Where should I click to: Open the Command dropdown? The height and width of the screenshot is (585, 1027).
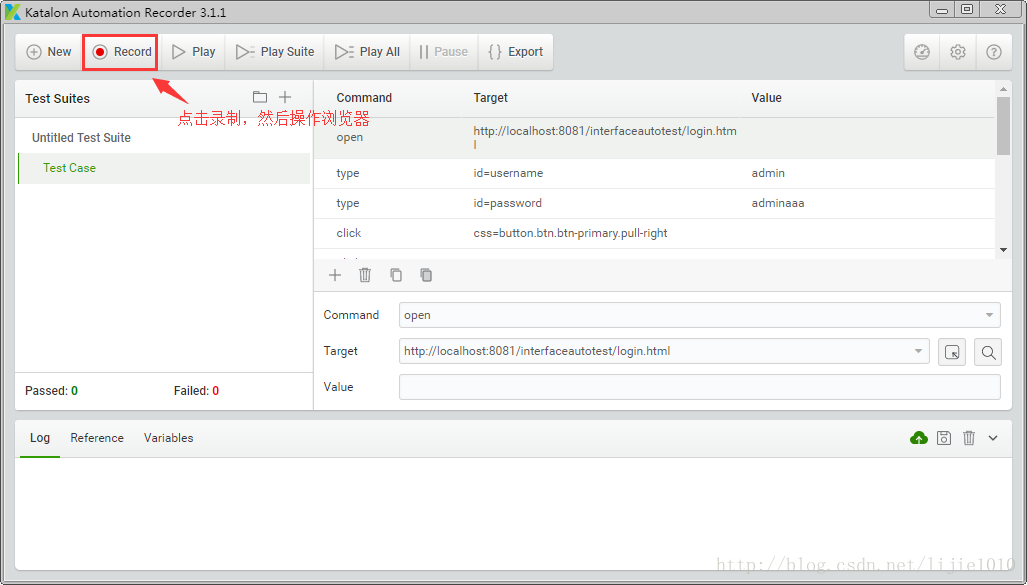[700, 315]
